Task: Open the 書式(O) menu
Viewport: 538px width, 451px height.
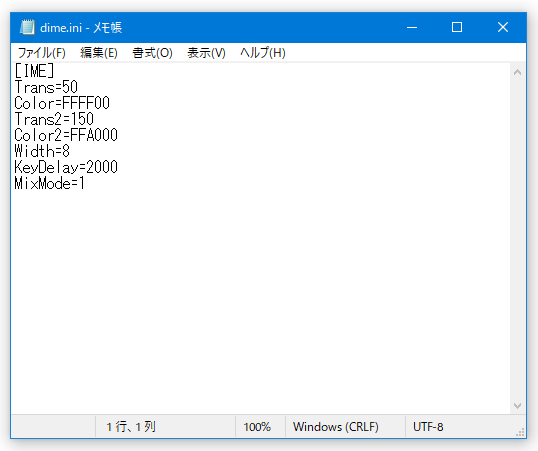Action: point(152,53)
